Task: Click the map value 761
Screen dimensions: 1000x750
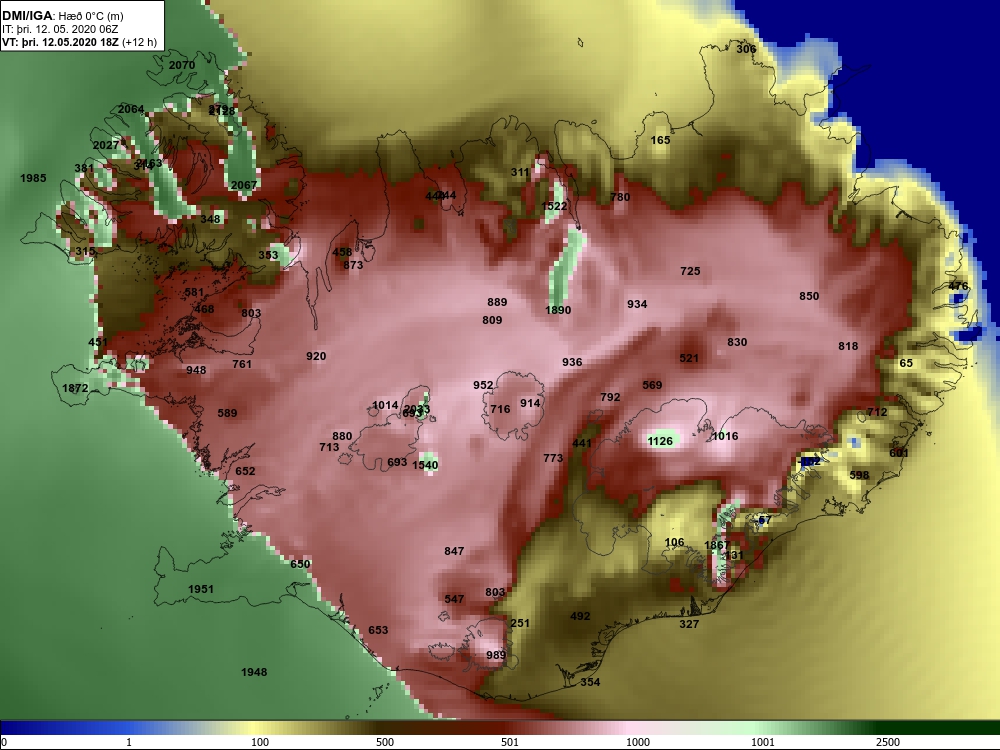Action: pyautogui.click(x=242, y=364)
